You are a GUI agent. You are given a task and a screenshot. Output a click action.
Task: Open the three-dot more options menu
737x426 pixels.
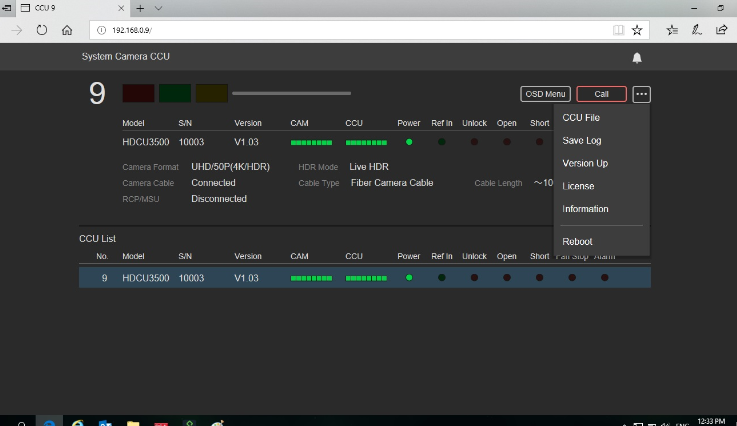click(641, 94)
